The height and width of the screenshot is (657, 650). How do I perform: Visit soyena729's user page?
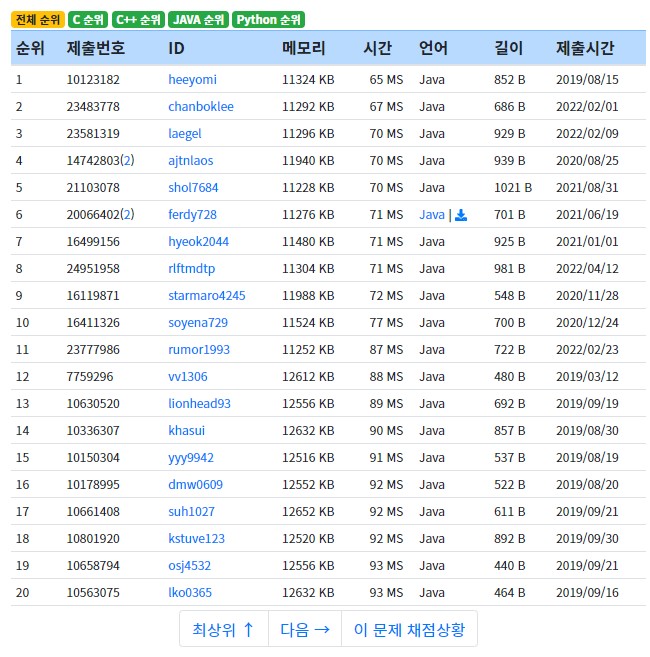pos(198,323)
